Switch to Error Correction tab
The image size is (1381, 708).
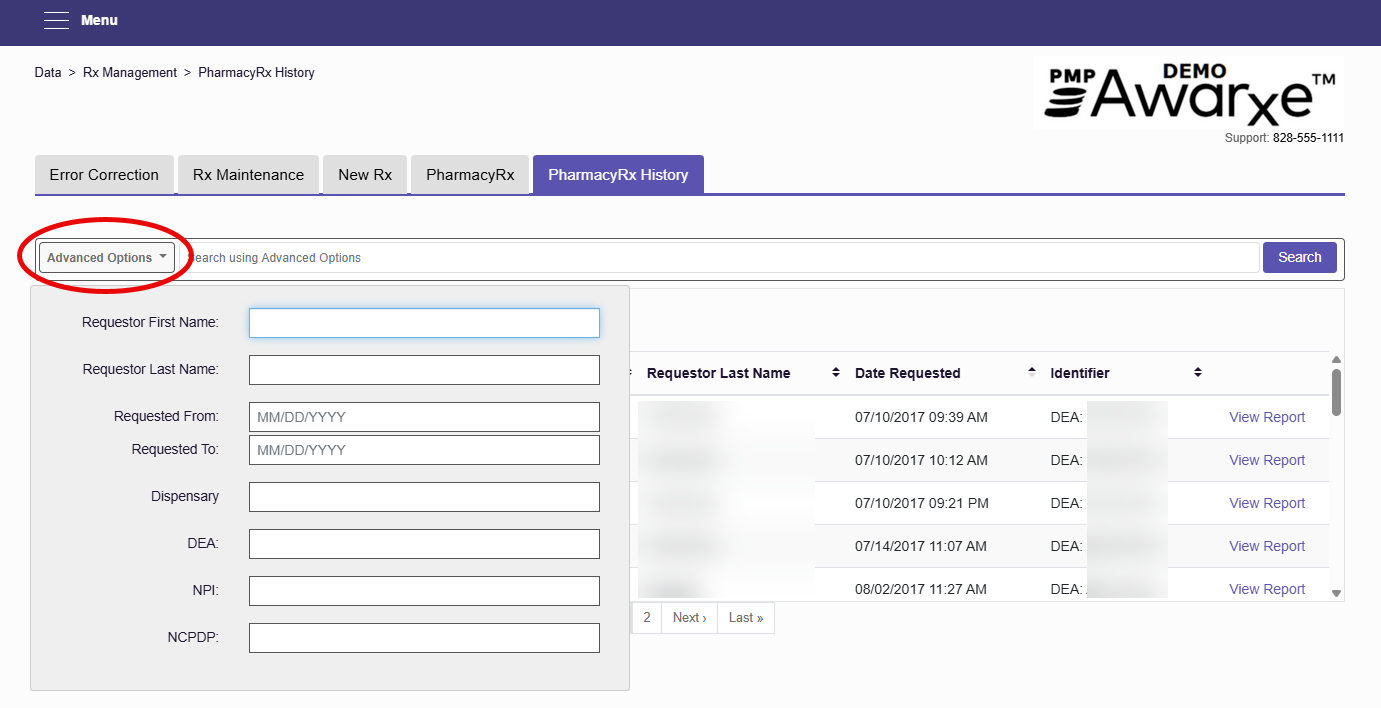[104, 175]
